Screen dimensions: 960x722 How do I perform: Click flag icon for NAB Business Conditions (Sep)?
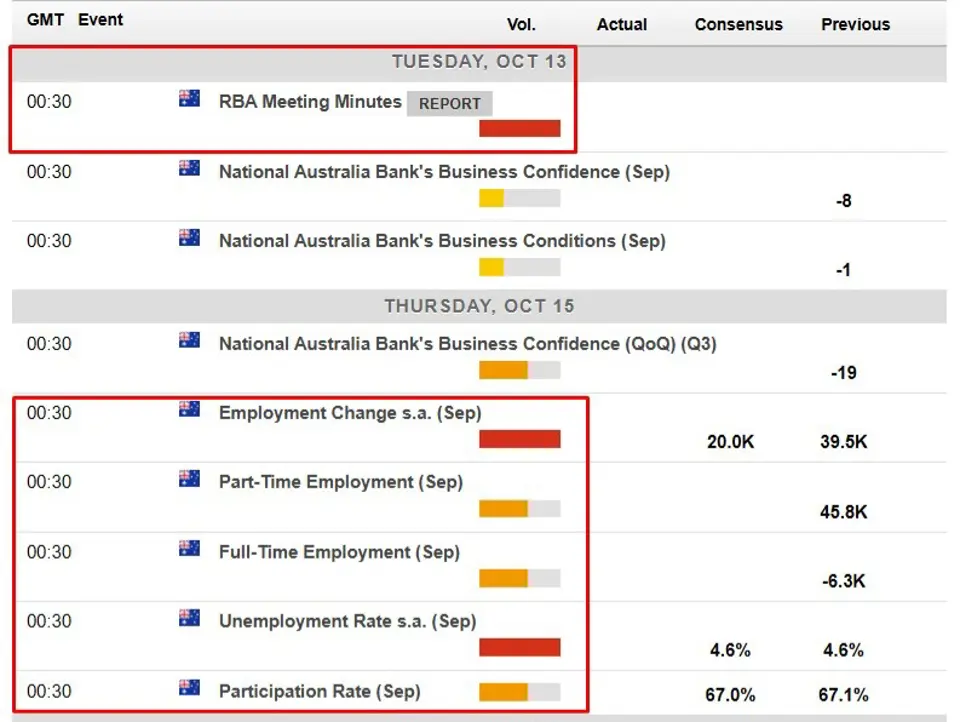pos(189,237)
